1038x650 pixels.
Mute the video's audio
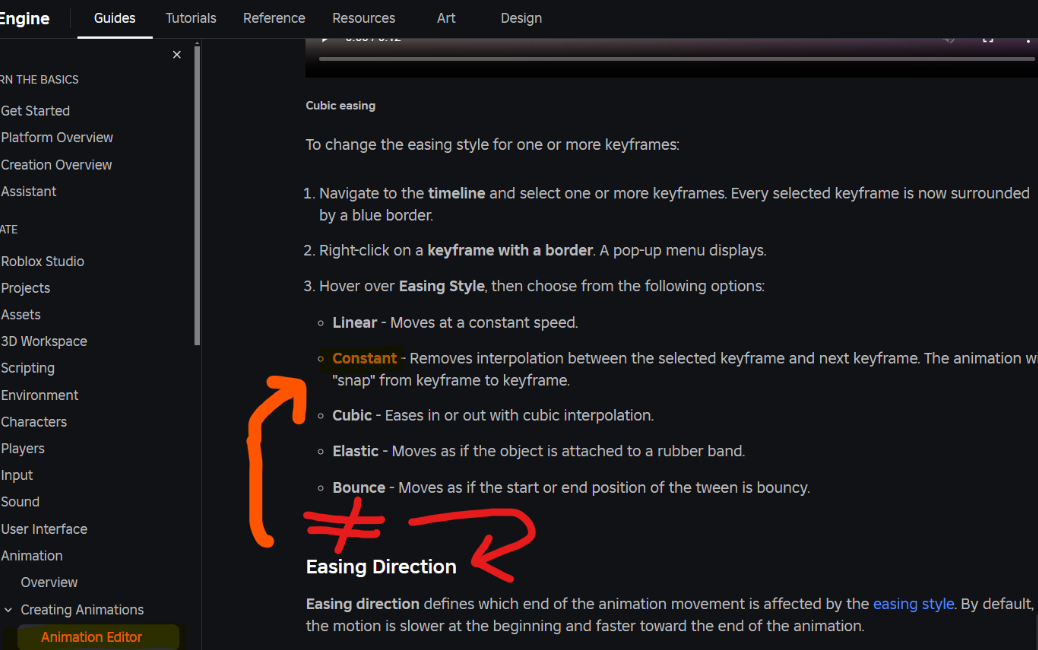pos(948,38)
